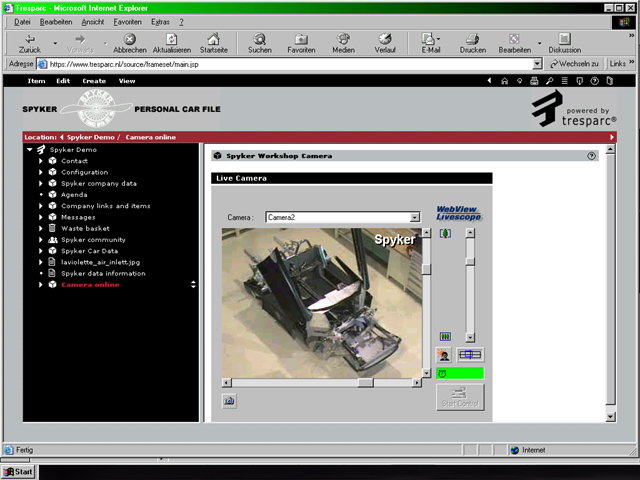This screenshot has height=480, width=640.
Task: Click the single tree telephoto zoom icon
Action: (445, 233)
